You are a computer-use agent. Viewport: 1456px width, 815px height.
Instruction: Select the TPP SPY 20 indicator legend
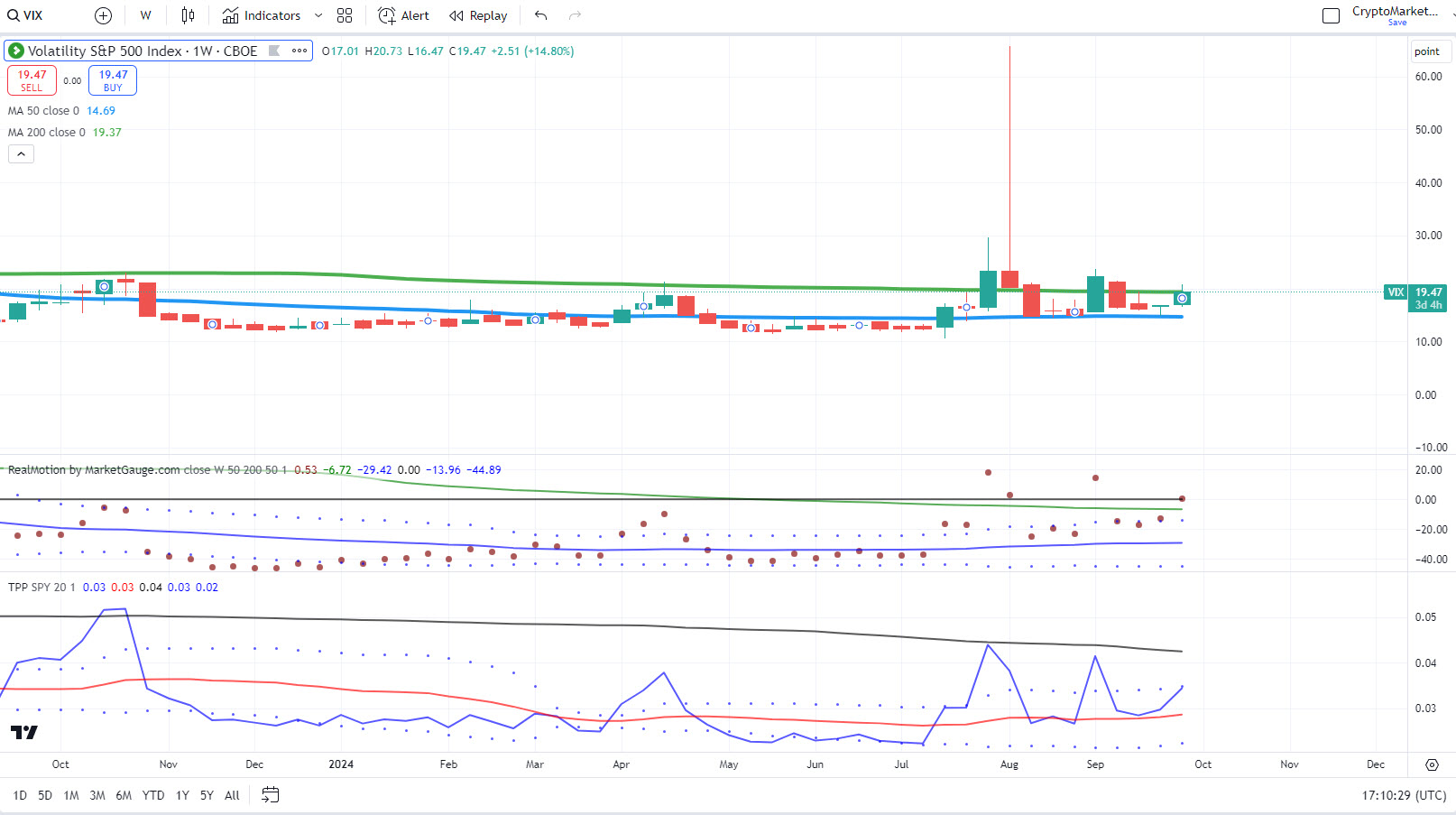41,588
